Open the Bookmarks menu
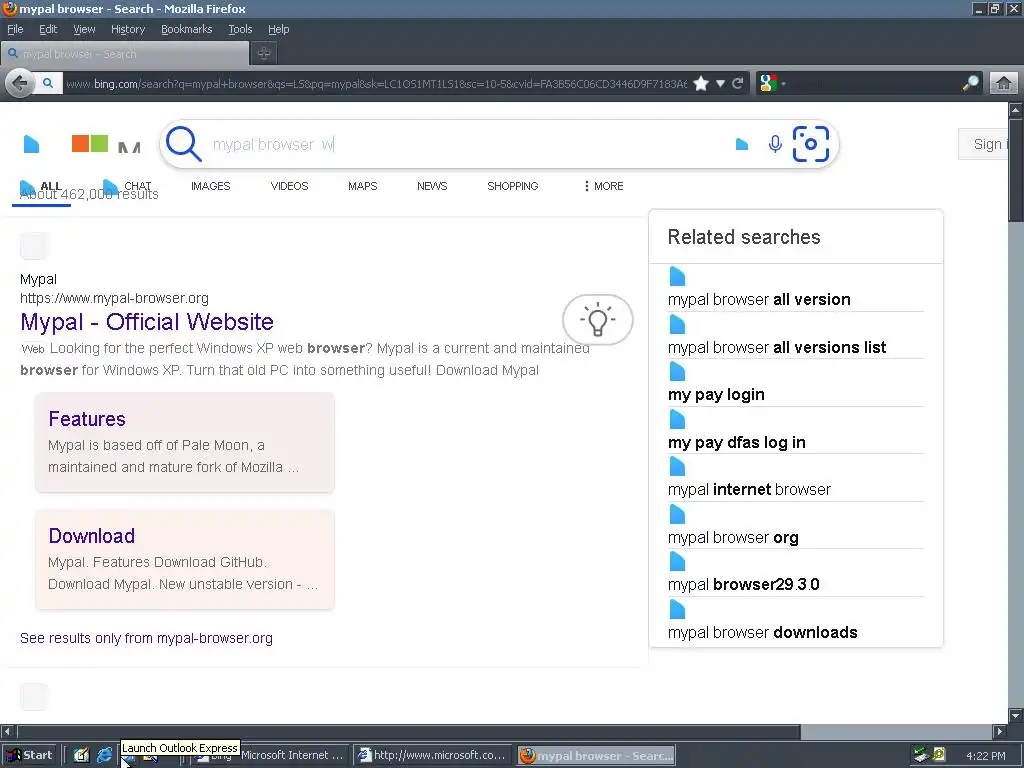 coord(187,29)
